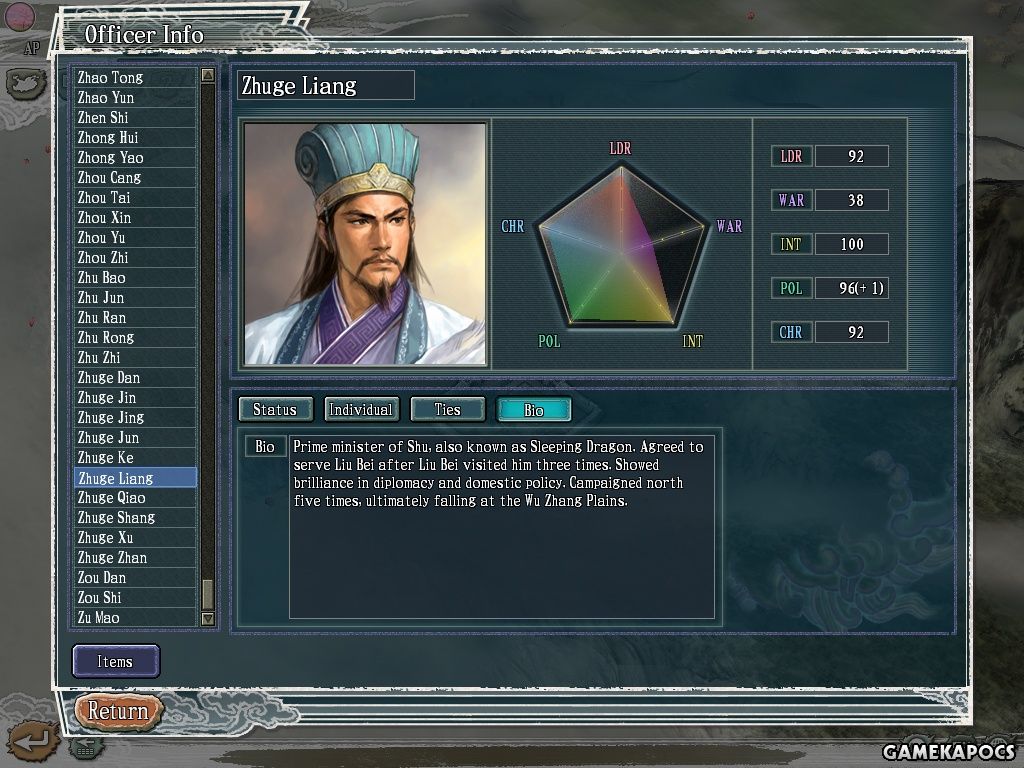Click the officer list scroll-down arrow
Screen dimensions: 1024x768
point(208,618)
